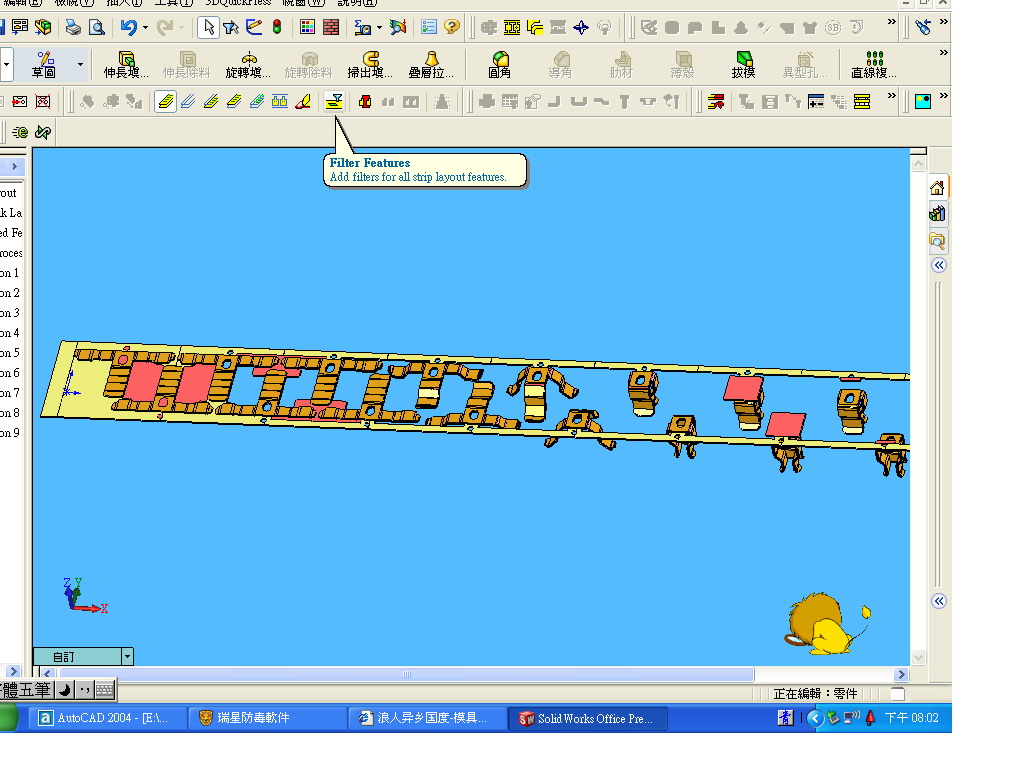Open Design Library task pane icon

pos(937,214)
